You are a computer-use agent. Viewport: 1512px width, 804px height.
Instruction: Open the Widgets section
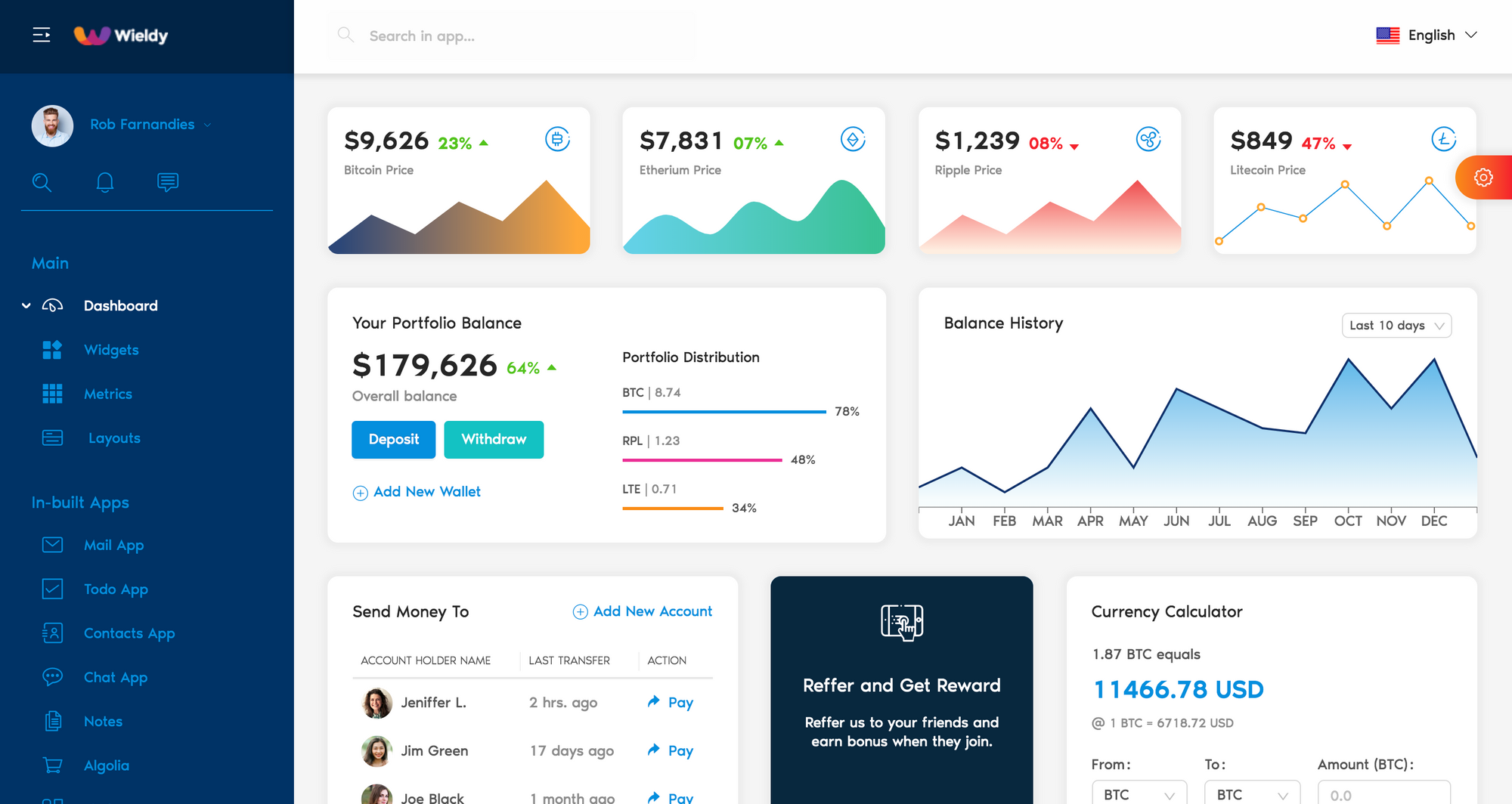(x=110, y=349)
